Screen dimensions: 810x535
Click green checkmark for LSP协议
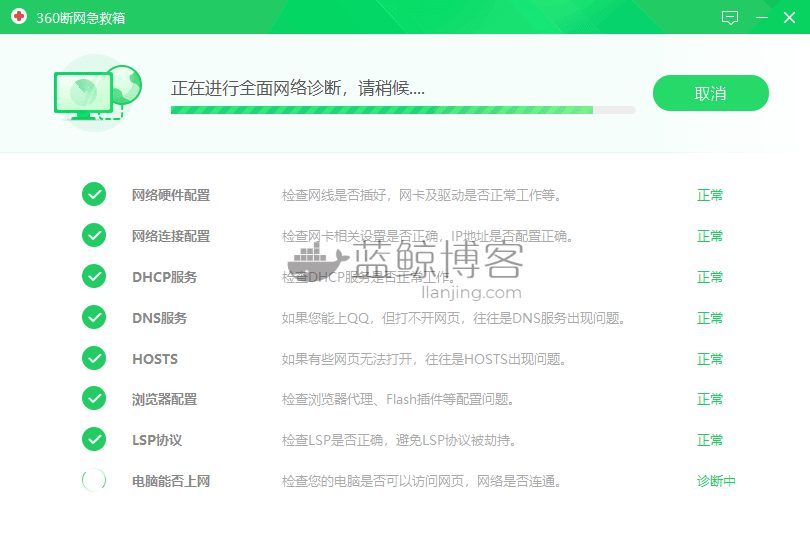tap(94, 439)
